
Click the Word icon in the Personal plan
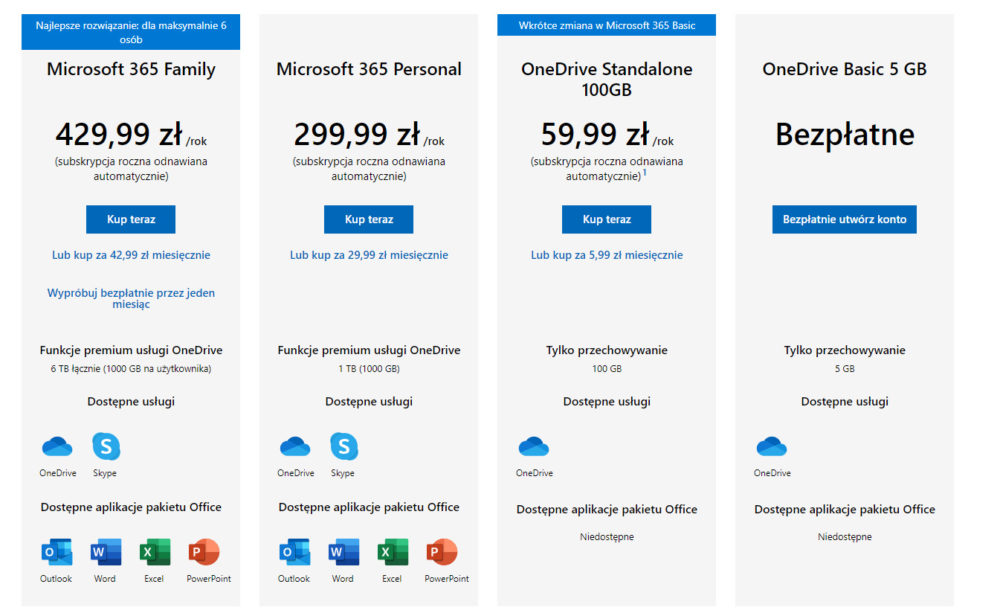[344, 552]
